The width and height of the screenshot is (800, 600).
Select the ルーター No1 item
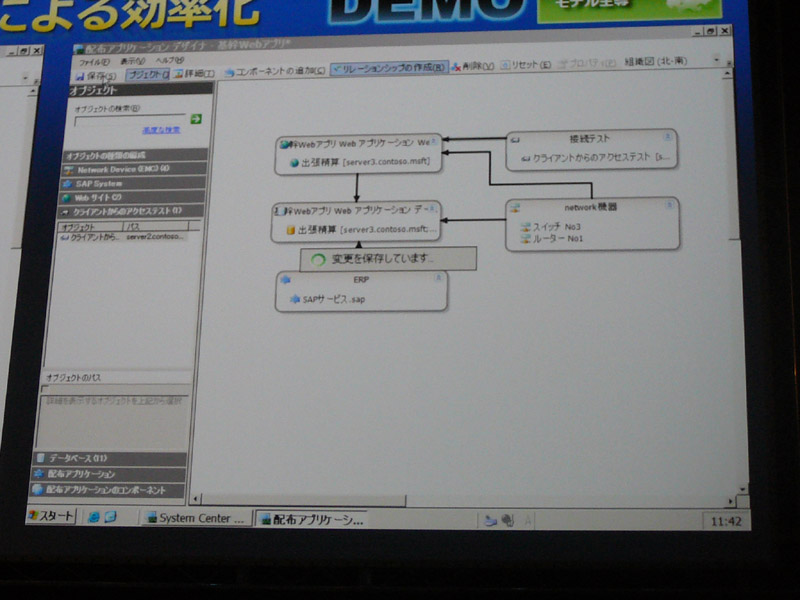pos(552,238)
